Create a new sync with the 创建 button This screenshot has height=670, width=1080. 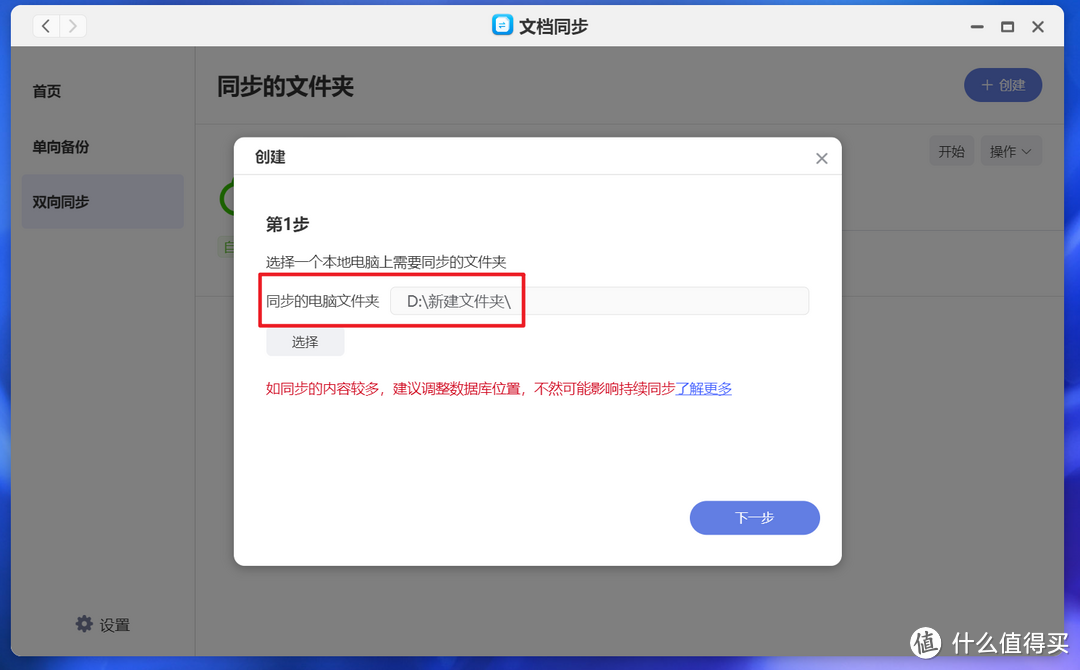point(1003,85)
